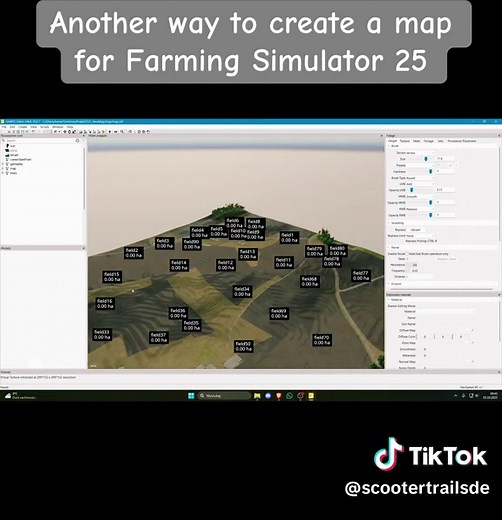502x520 pixels.
Task: Click the Opacity LMB value field
Action: (x=445, y=190)
